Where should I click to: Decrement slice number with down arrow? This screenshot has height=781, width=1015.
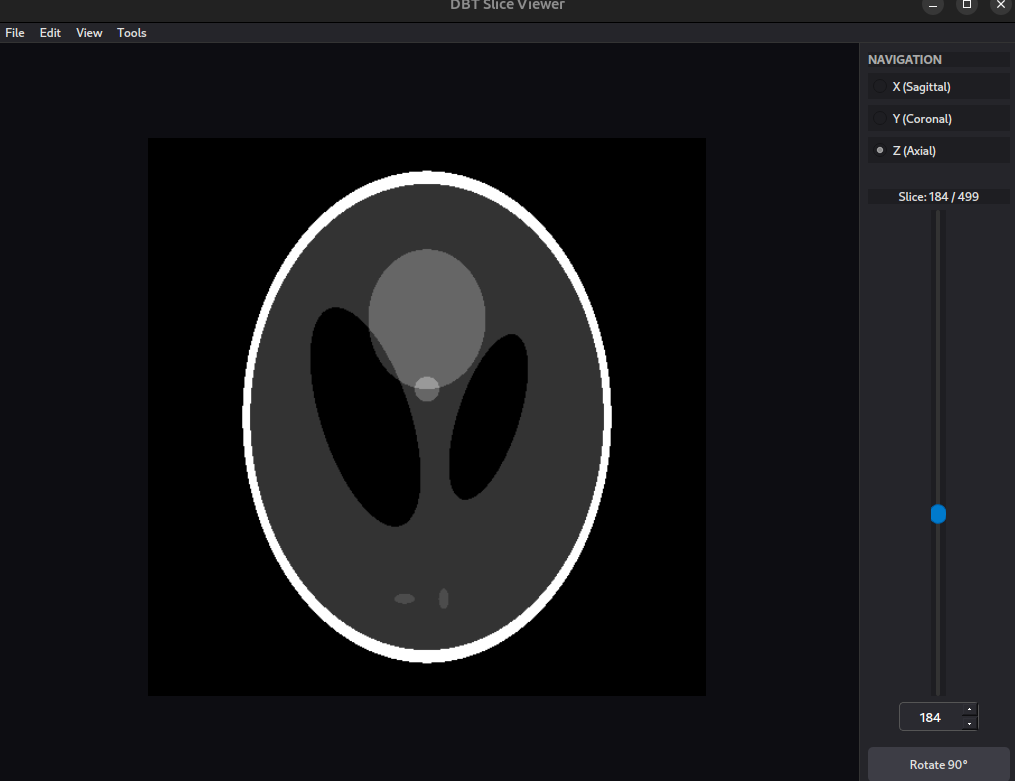[x=969, y=723]
